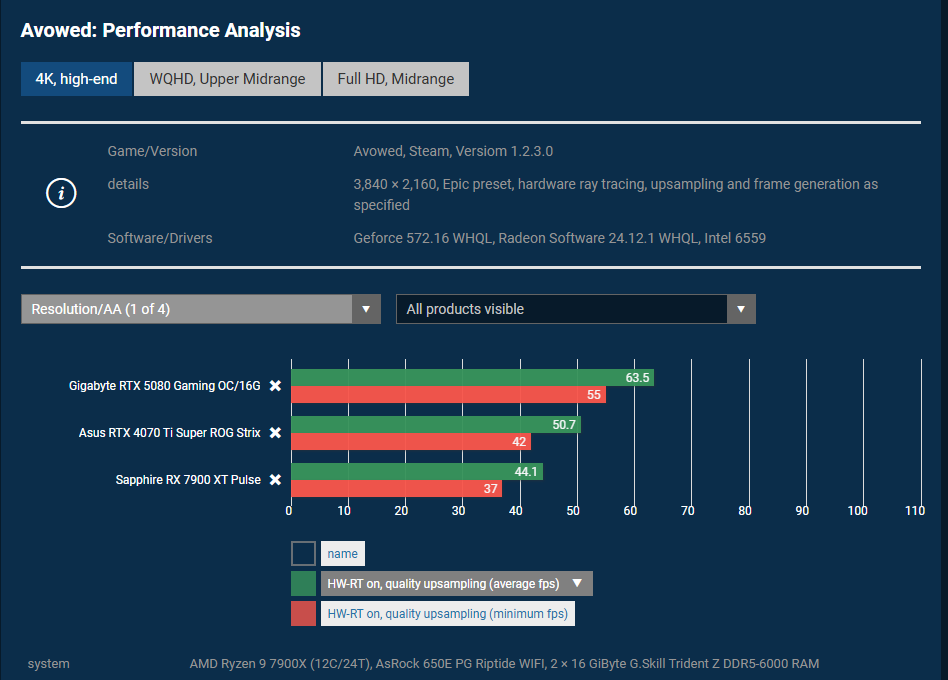This screenshot has width=948, height=680.
Task: Click the name sort button in legend
Action: pyautogui.click(x=343, y=554)
